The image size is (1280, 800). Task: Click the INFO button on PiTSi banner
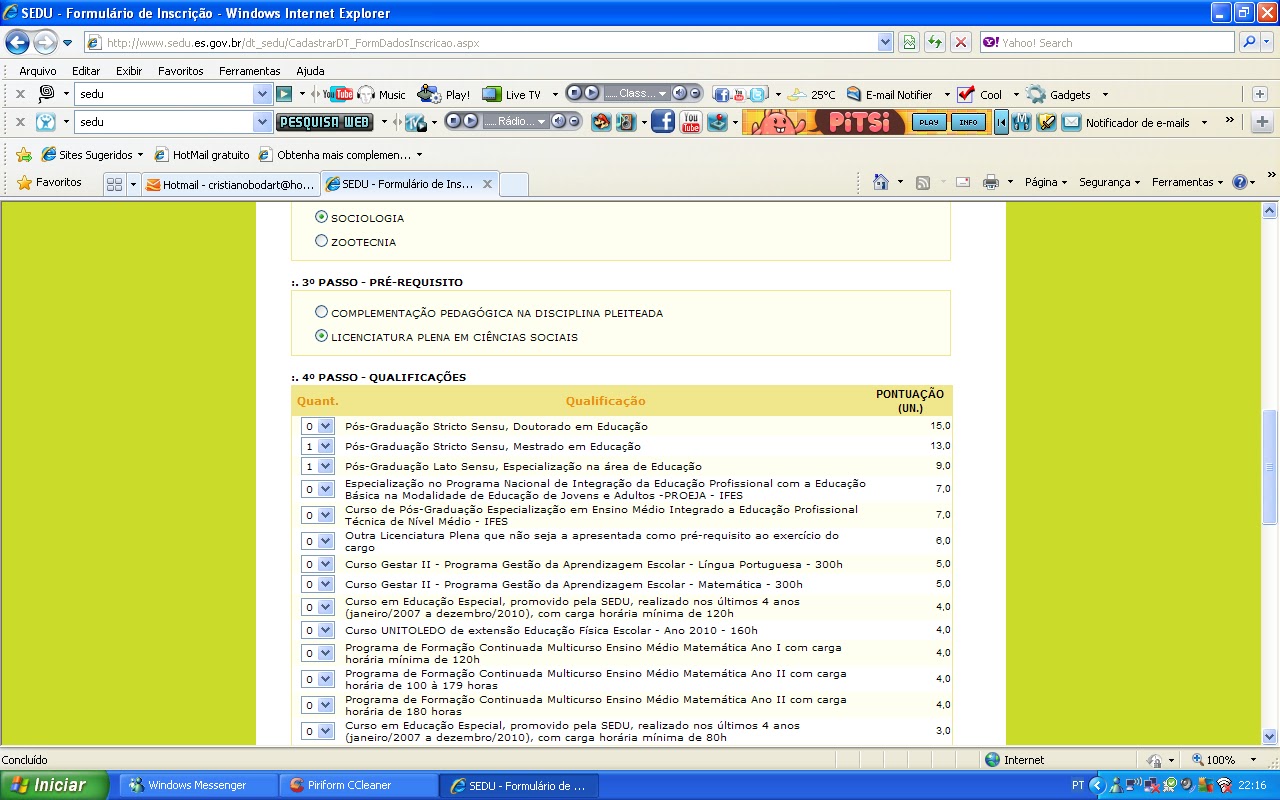(x=967, y=122)
